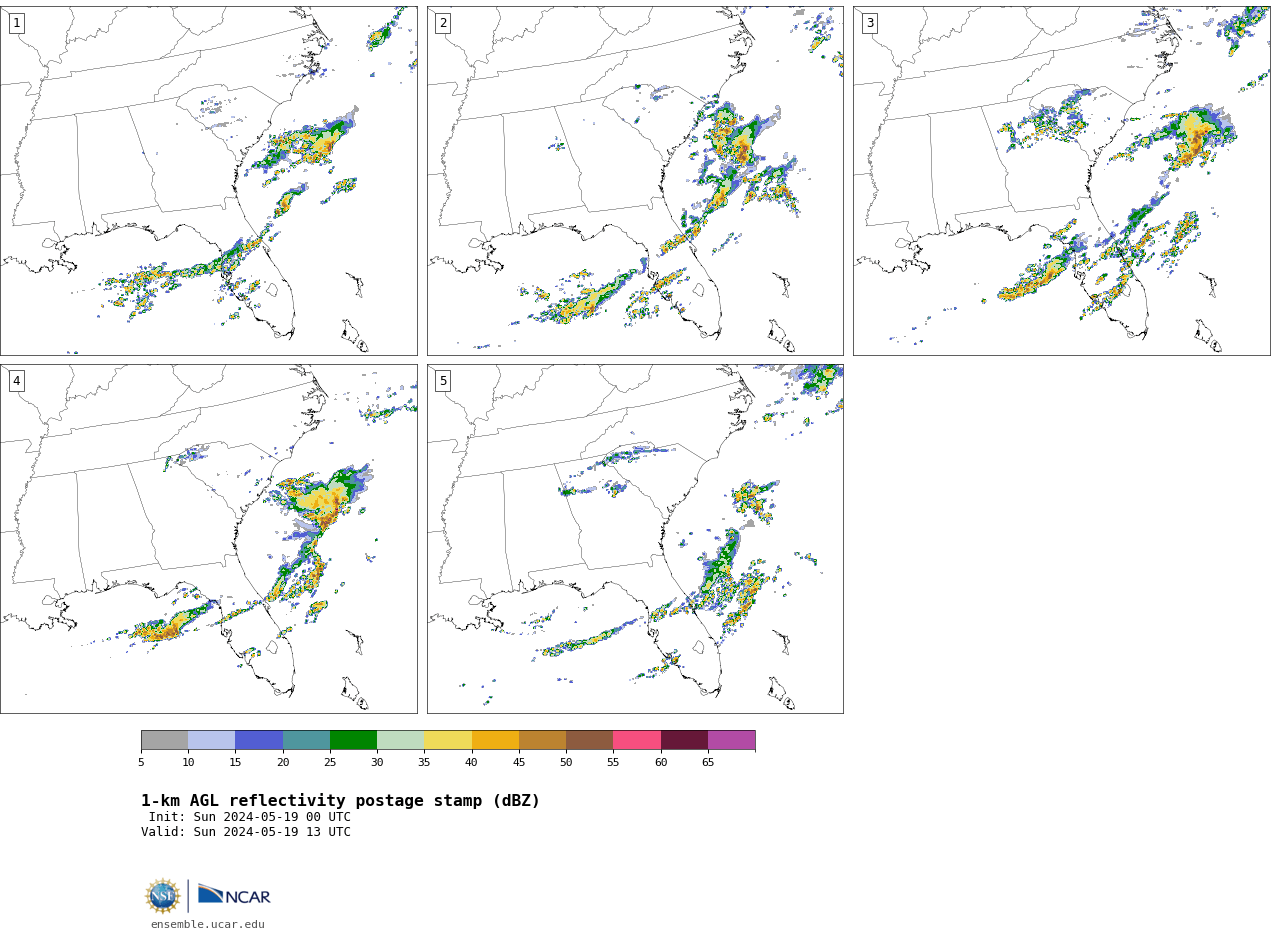Click the pink 55-60 dBZ swatch

pos(637,740)
